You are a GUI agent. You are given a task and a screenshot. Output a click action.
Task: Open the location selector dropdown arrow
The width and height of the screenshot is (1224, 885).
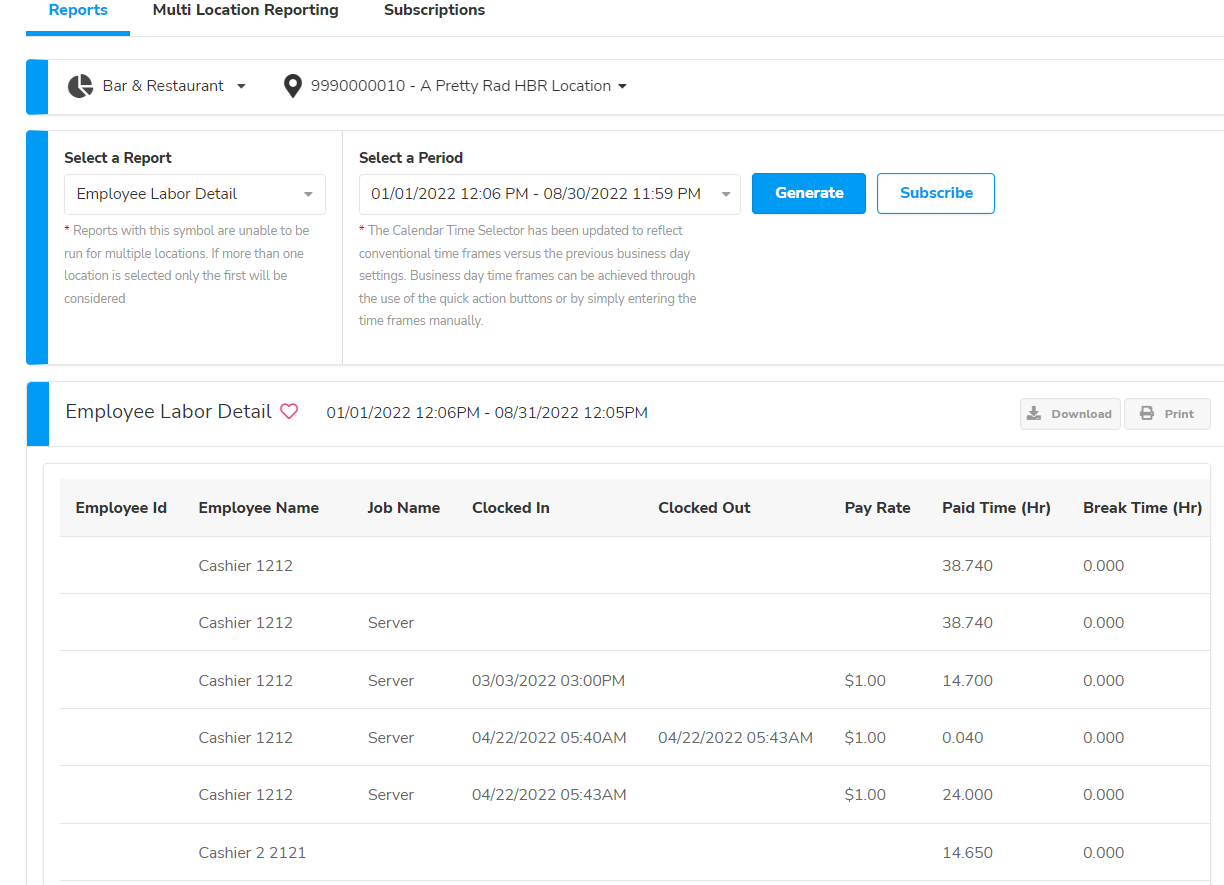coord(622,87)
